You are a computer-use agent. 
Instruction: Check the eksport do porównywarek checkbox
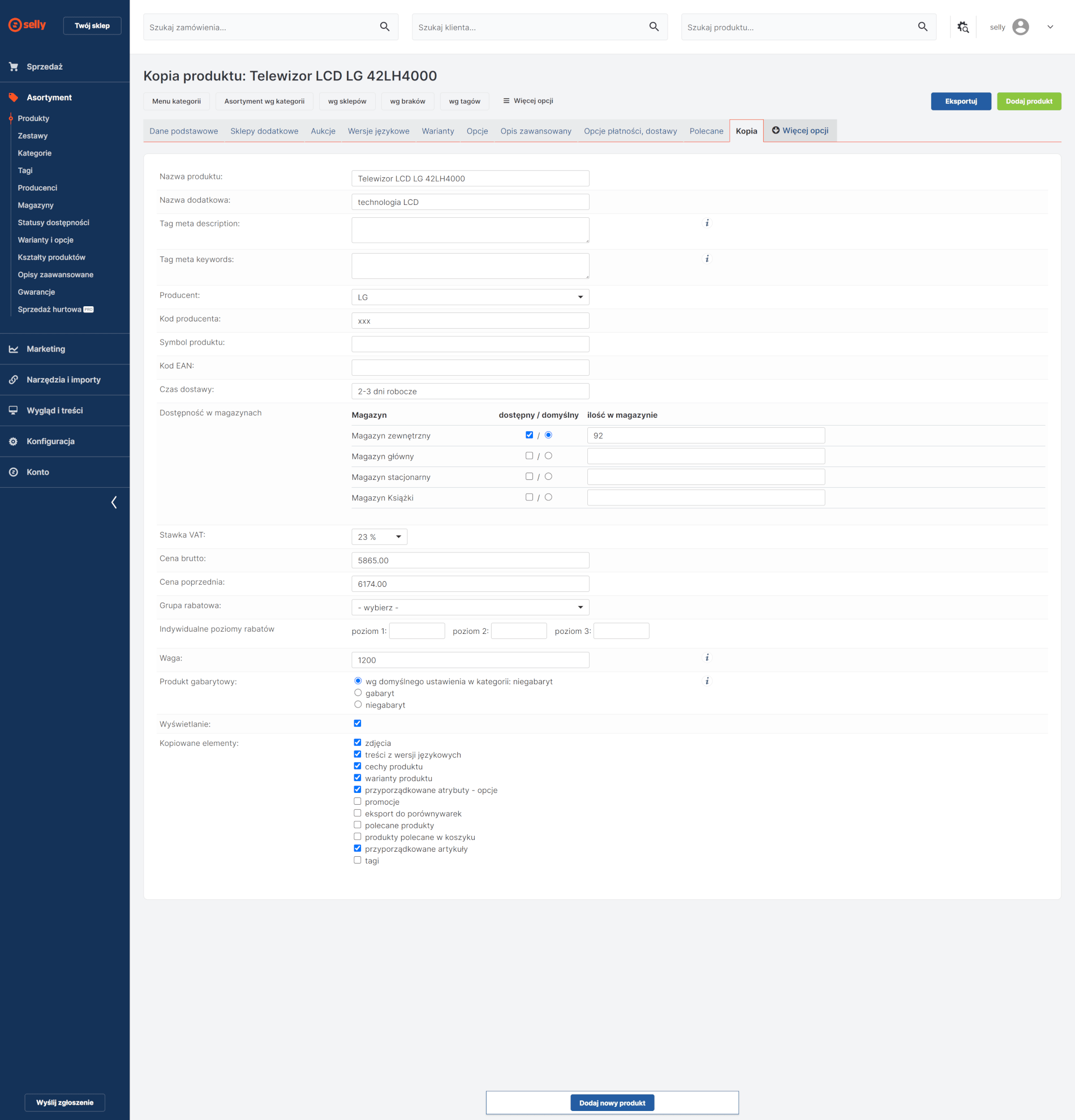point(358,813)
